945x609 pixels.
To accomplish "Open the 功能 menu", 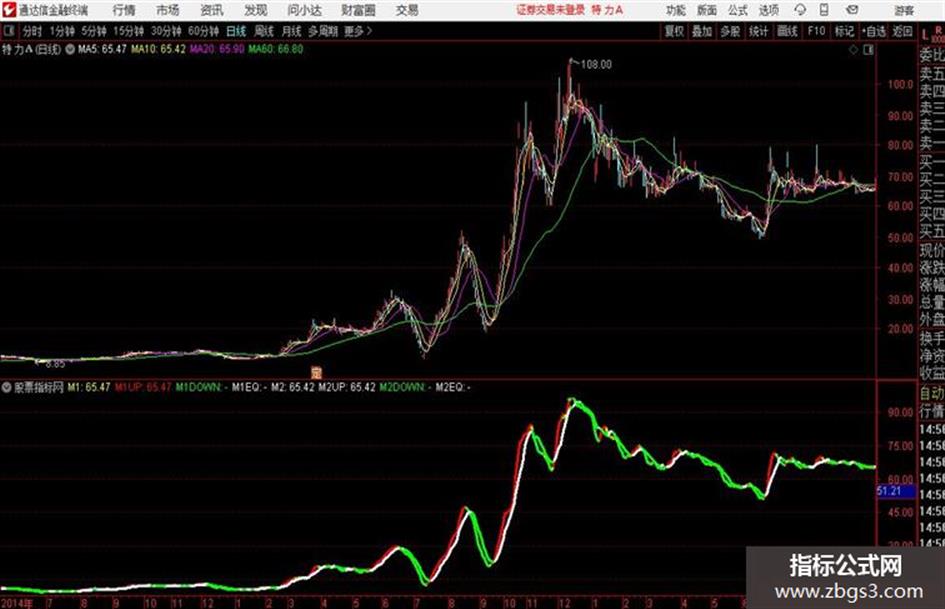I will coord(676,10).
